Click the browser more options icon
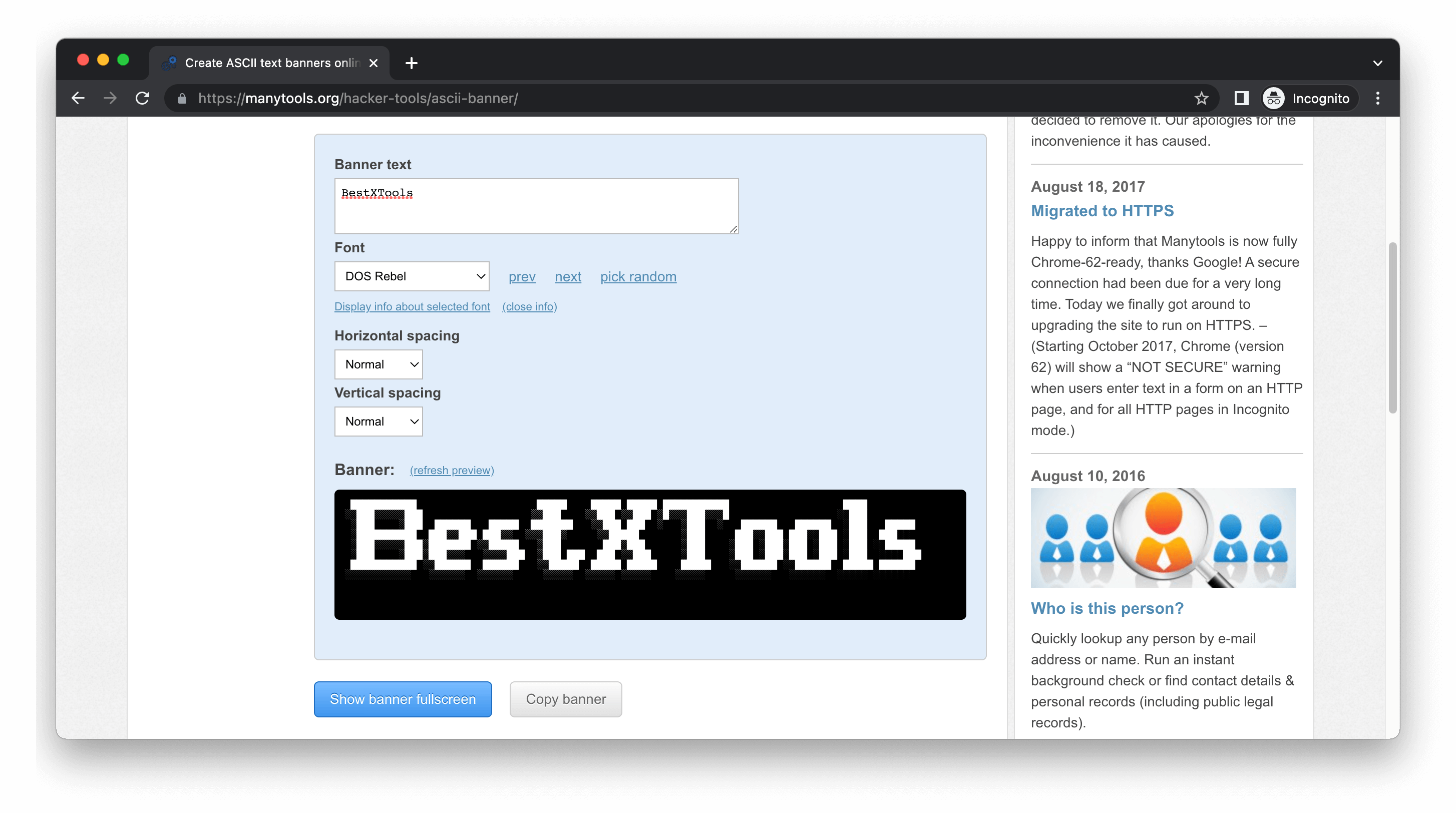The width and height of the screenshot is (1456, 813). [1379, 98]
